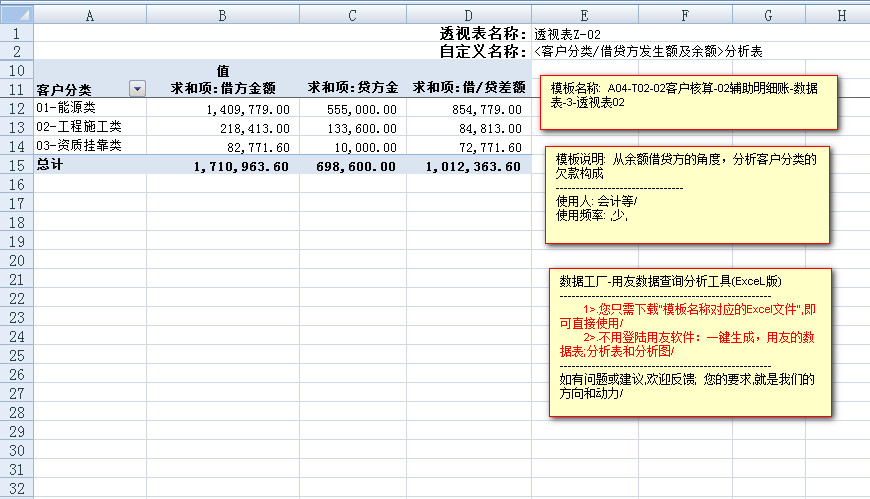Select column B header
Screen dimensions: 870x499
(x=222, y=15)
